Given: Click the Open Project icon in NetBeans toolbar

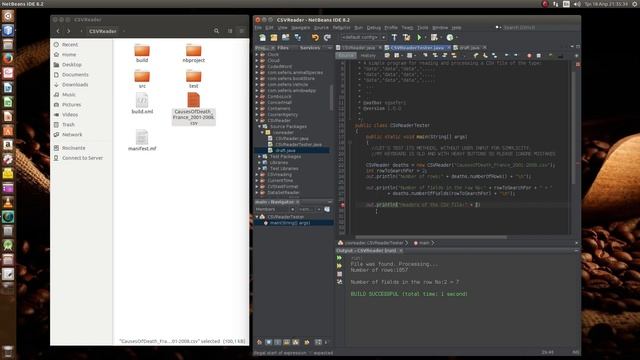Looking at the screenshot, I should coord(285,38).
